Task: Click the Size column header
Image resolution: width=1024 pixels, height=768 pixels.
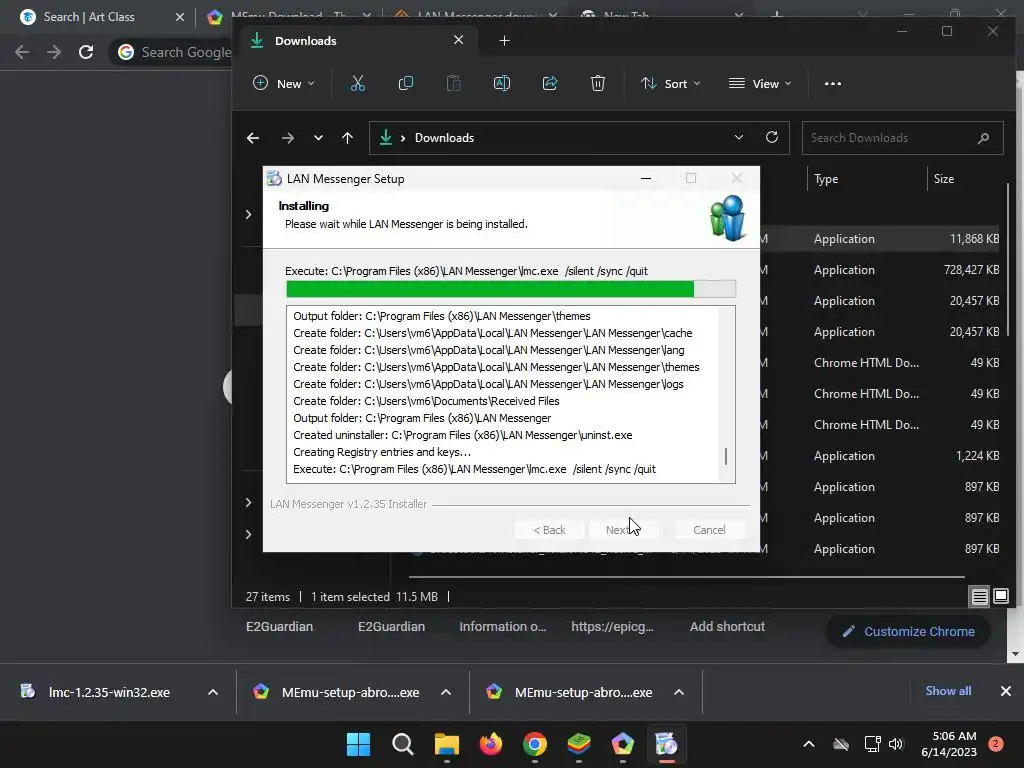Action: point(944,179)
